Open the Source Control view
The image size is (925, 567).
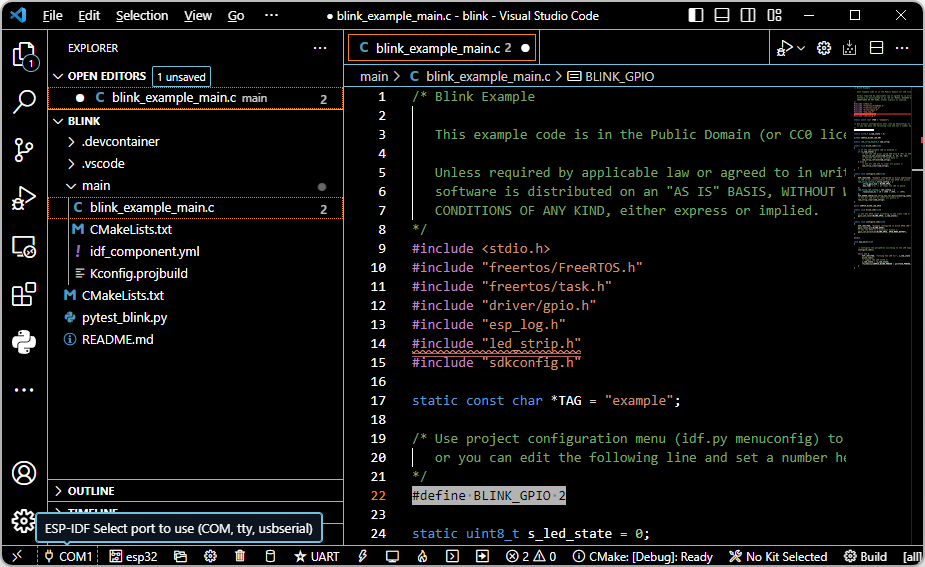coord(24,150)
